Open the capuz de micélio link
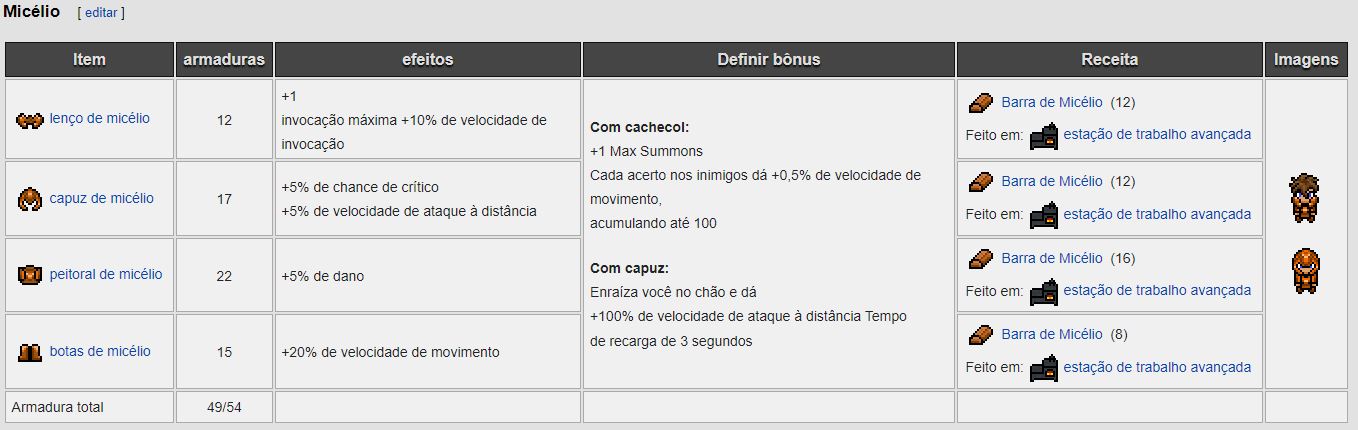1358x430 pixels. (x=101, y=198)
